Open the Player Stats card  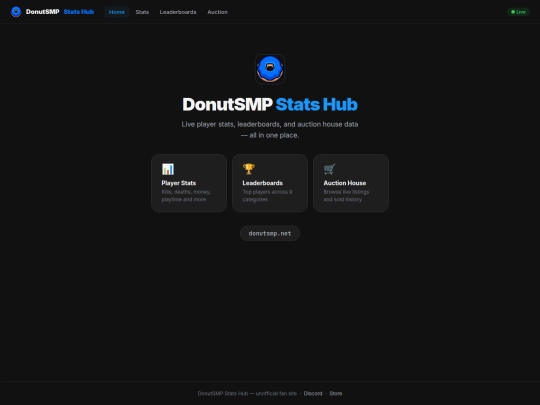click(x=189, y=183)
